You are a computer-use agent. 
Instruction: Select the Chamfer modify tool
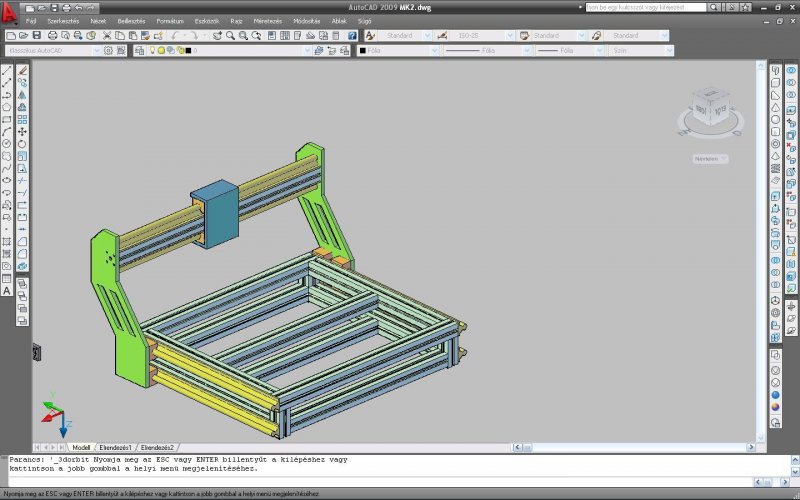pyautogui.click(x=22, y=242)
